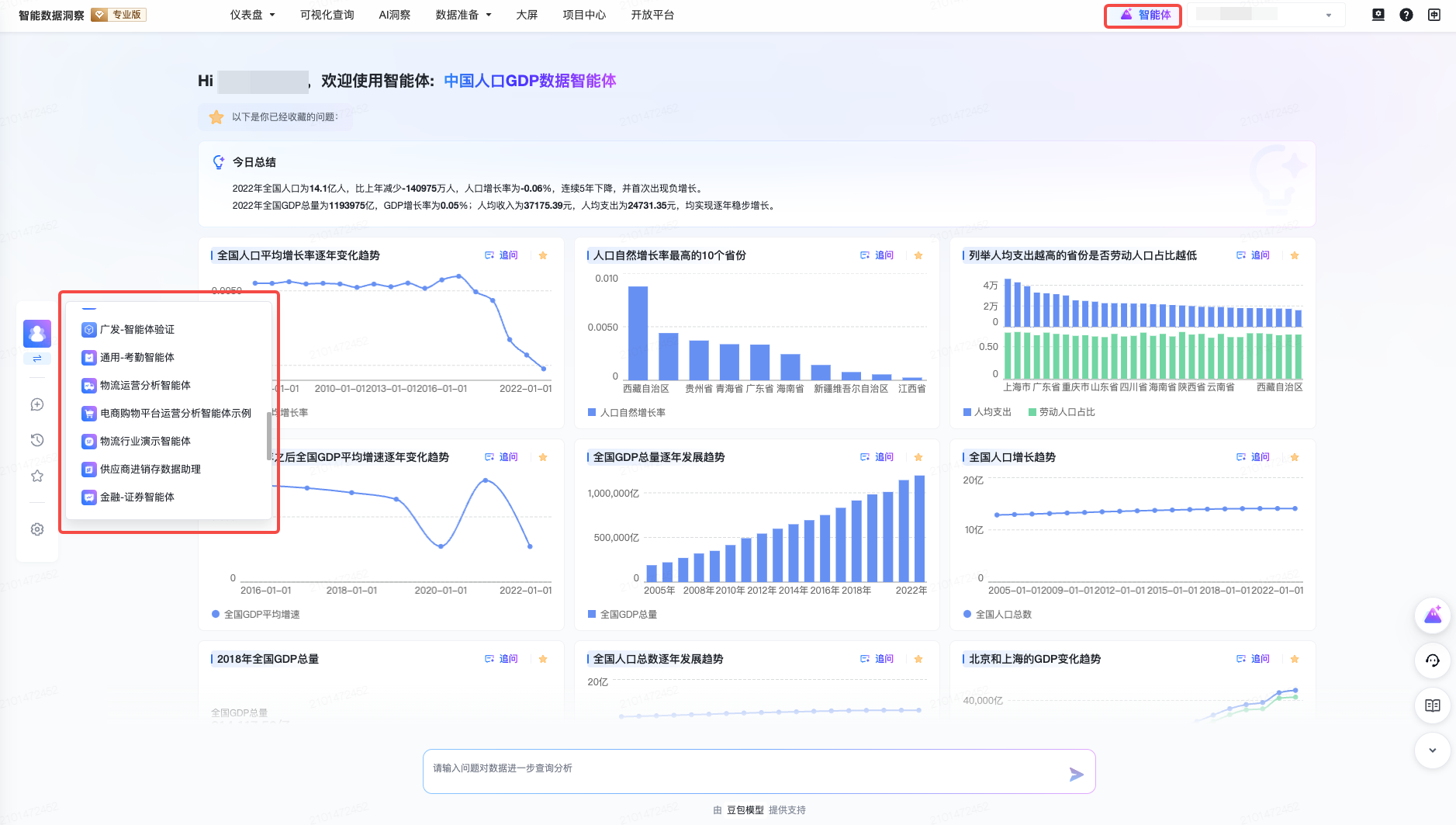Select 电商购物平台运营分析智能体示例
Image resolution: width=1456 pixels, height=825 pixels.
click(168, 414)
